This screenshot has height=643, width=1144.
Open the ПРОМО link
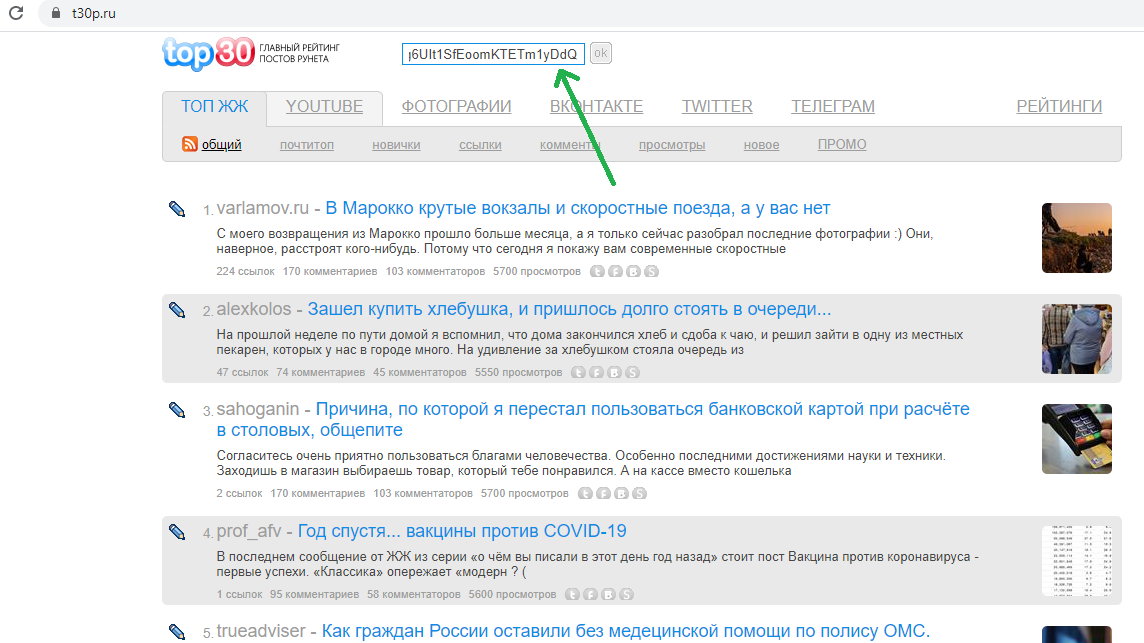pyautogui.click(x=842, y=145)
